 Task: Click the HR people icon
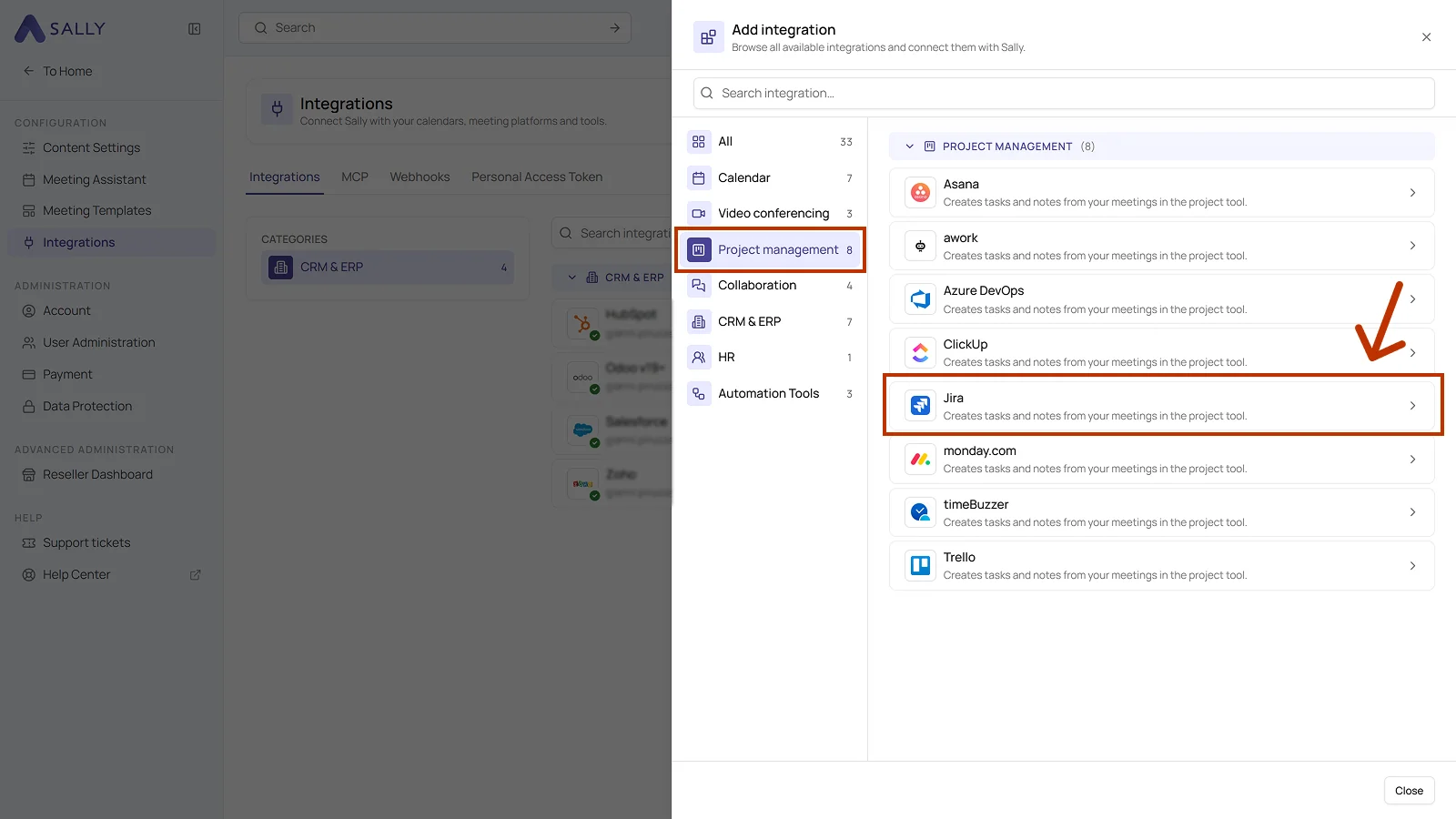click(699, 358)
